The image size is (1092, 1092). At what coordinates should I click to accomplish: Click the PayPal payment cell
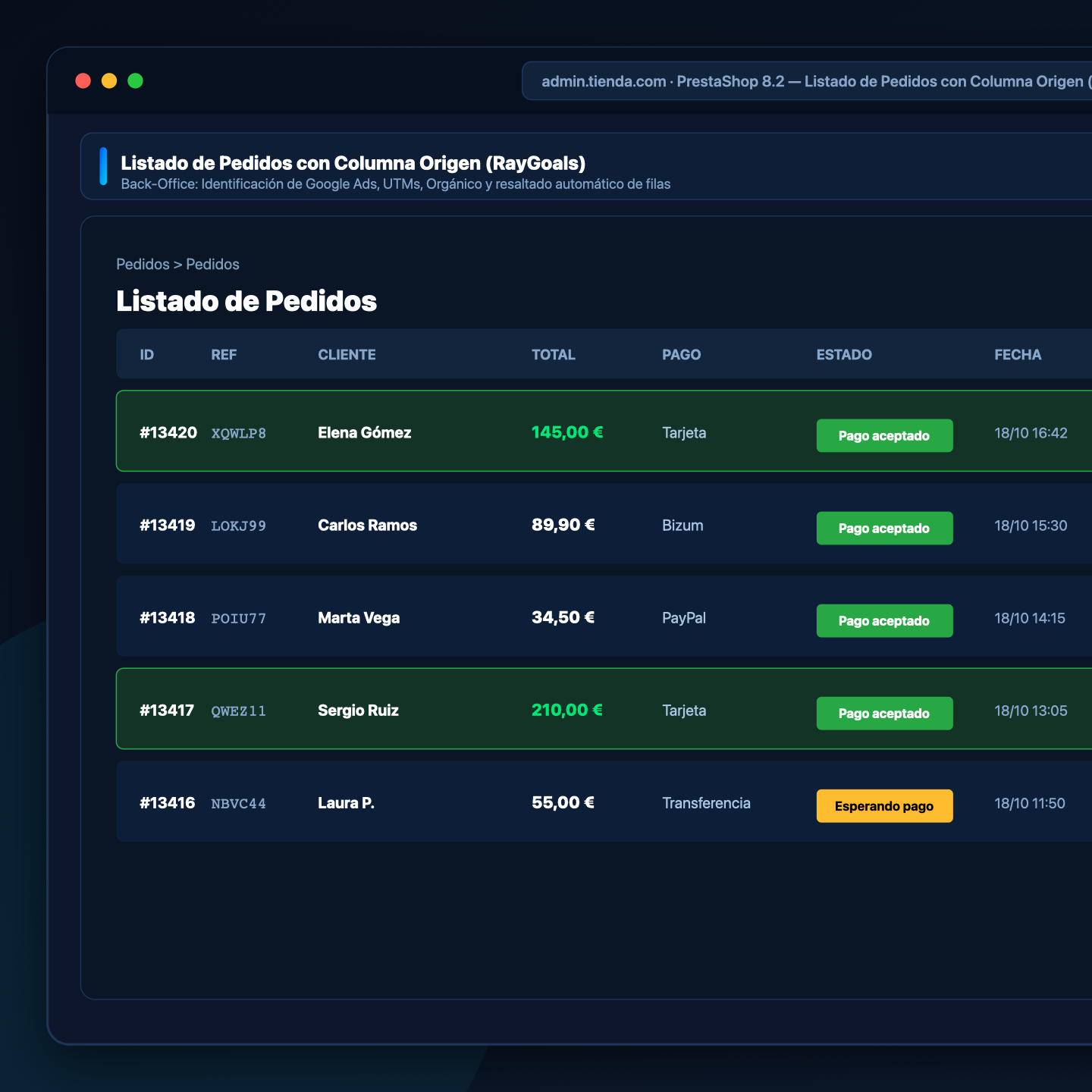pyautogui.click(x=684, y=618)
